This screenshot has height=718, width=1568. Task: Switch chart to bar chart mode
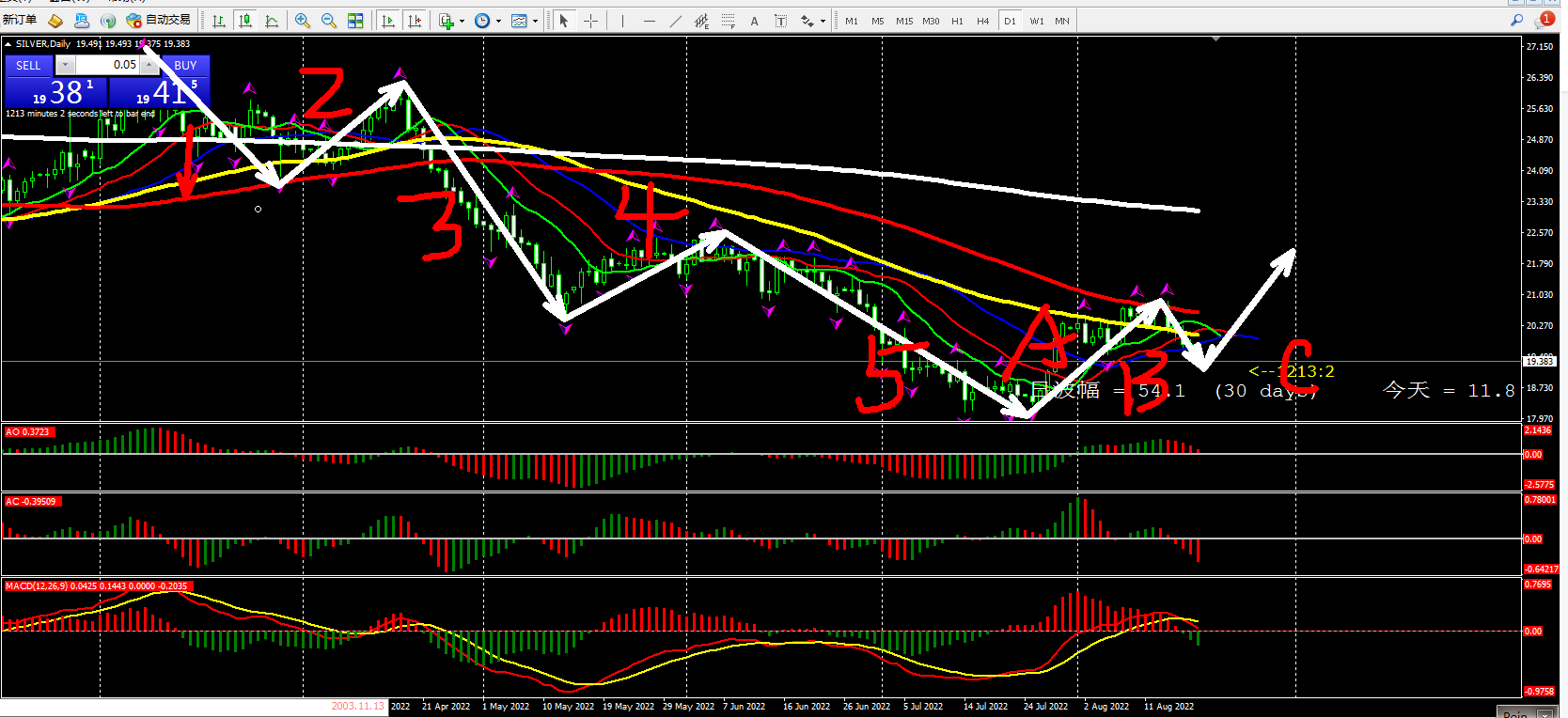pos(219,21)
